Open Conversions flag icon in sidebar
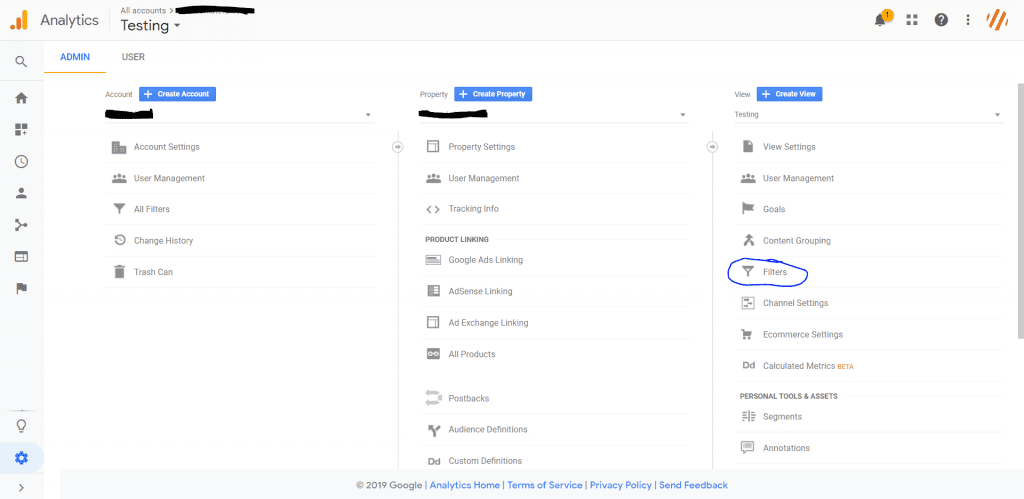The height and width of the screenshot is (499, 1024). click(21, 288)
